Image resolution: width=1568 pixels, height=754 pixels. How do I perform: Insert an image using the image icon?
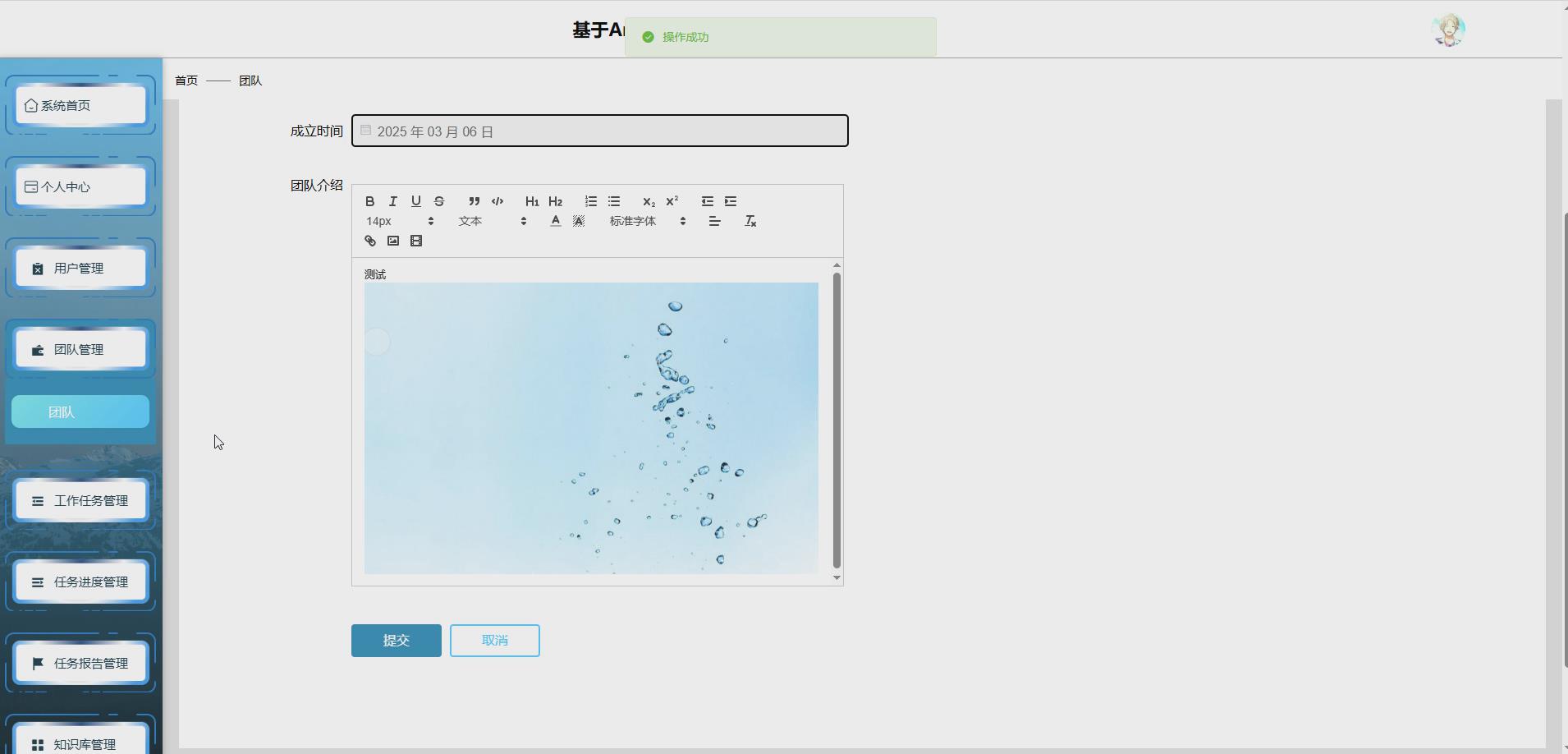click(393, 241)
